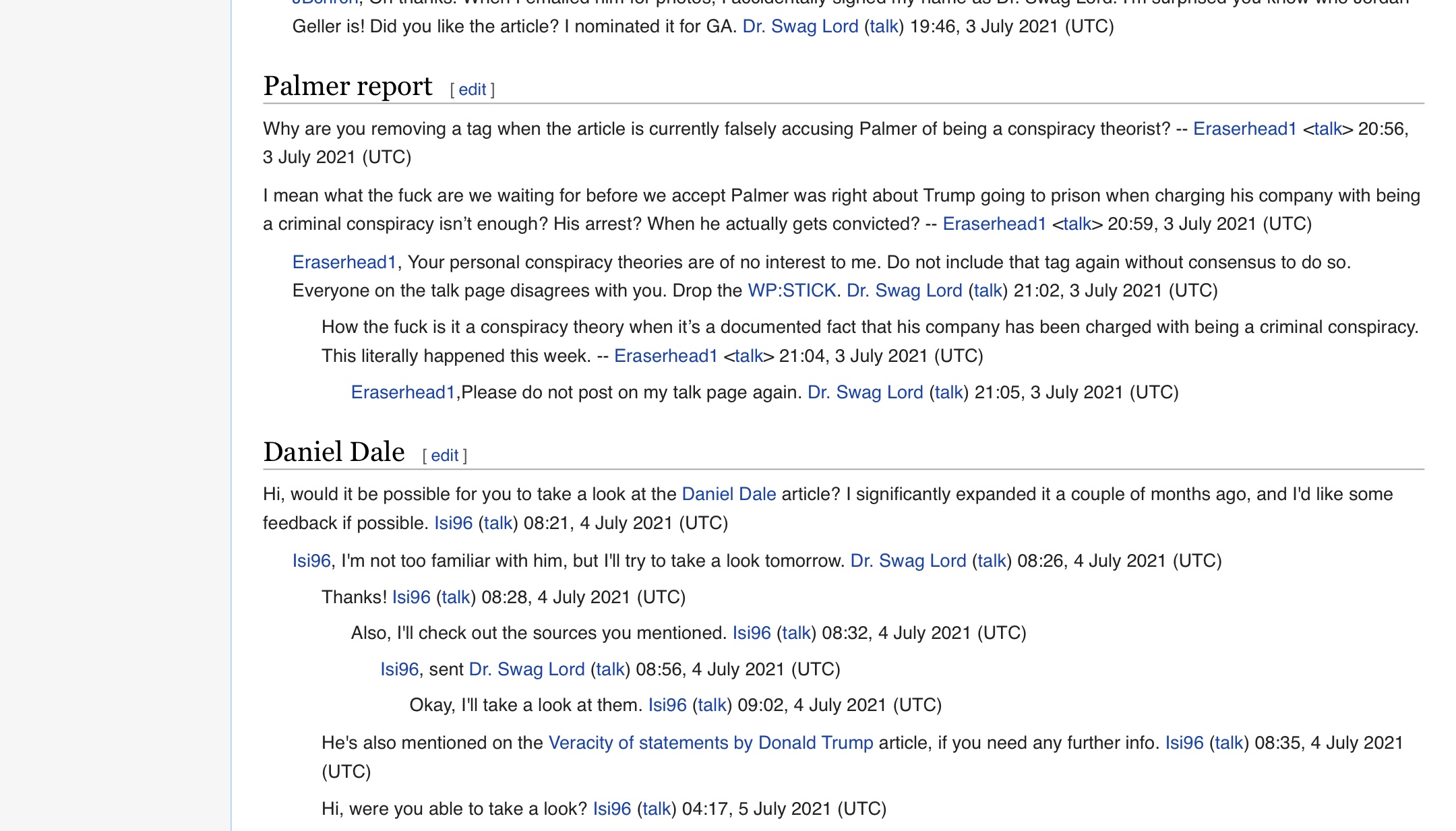Open talk link in the 04:17 signature
Viewport: 1456px width, 831px height.
(657, 809)
